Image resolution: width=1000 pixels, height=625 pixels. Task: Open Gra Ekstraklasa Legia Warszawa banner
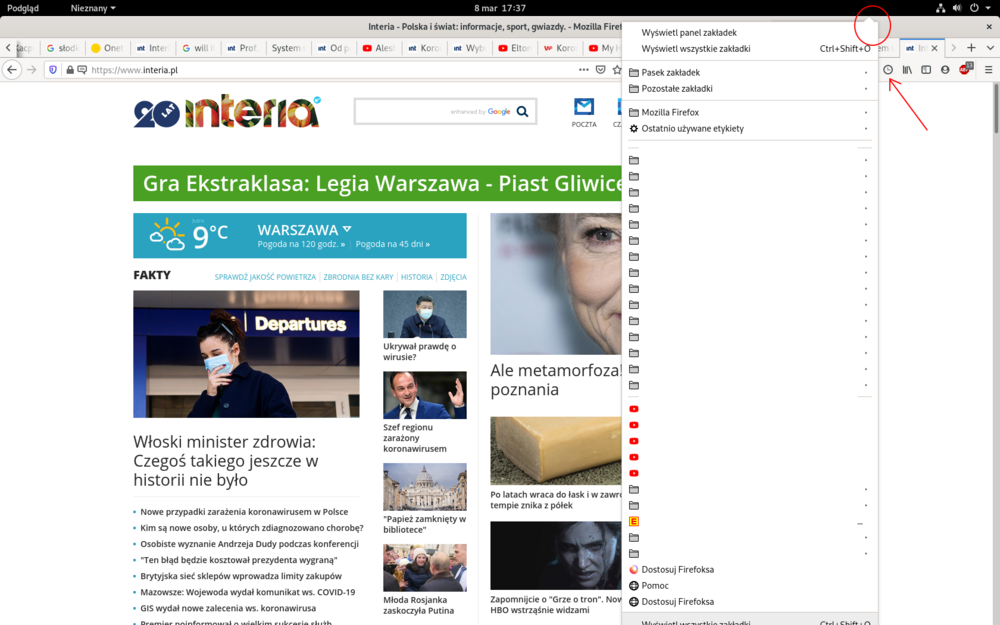[377, 183]
